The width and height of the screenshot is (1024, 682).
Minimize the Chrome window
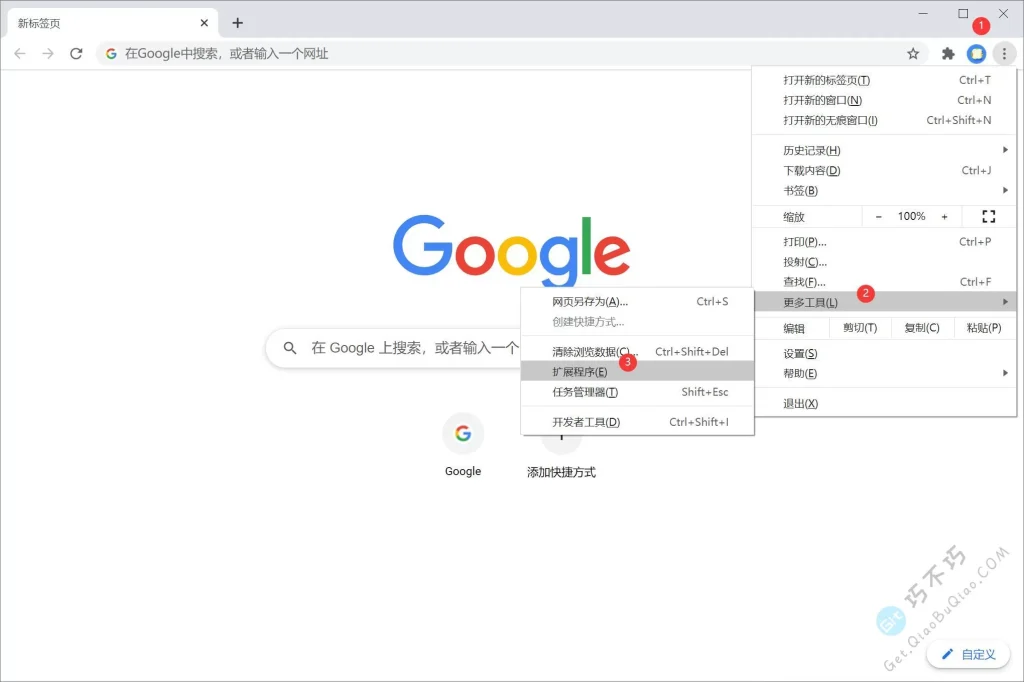[923, 13]
